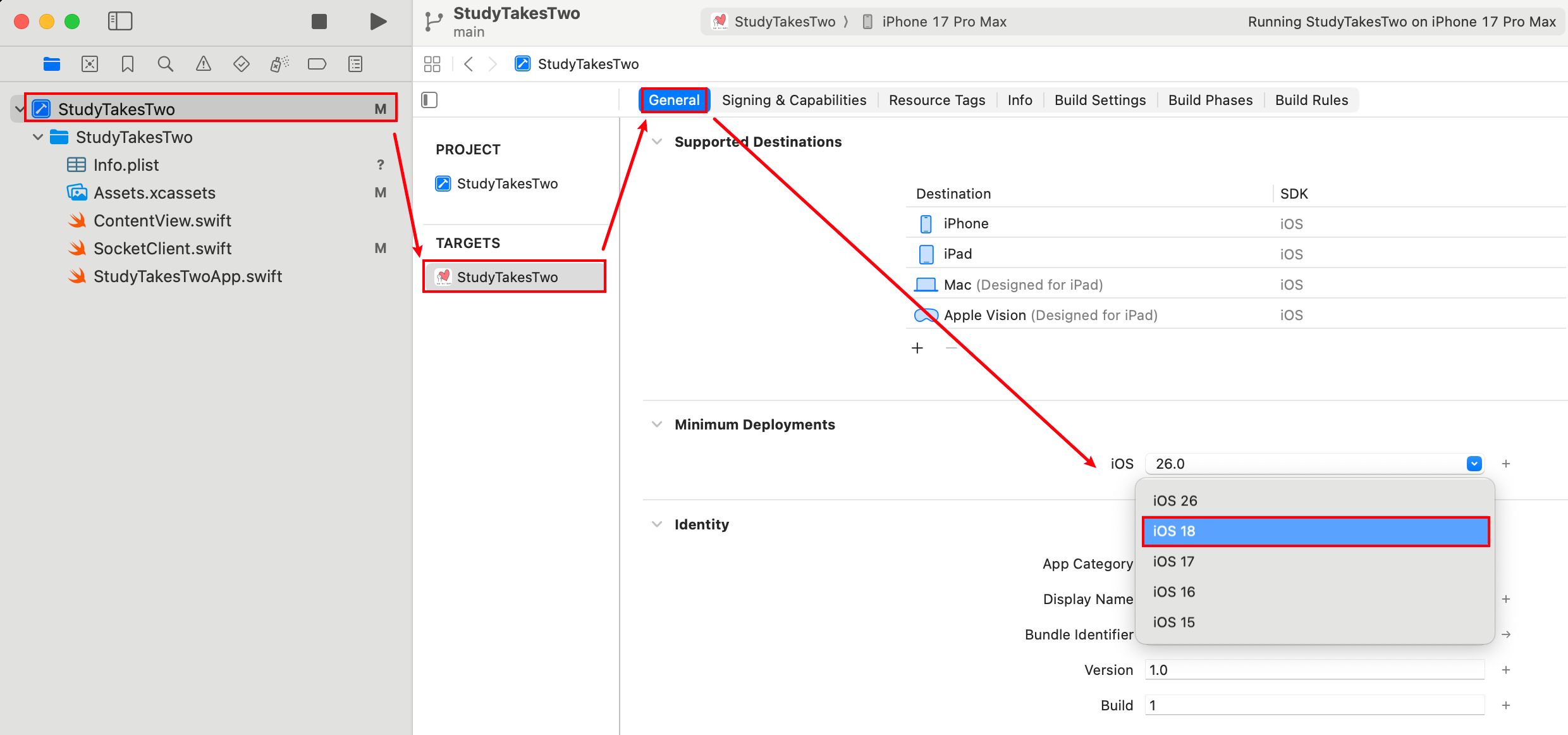Screen dimensions: 1568x735
Task: Open the iOS deployment version dropdown arrow
Action: tap(1474, 464)
